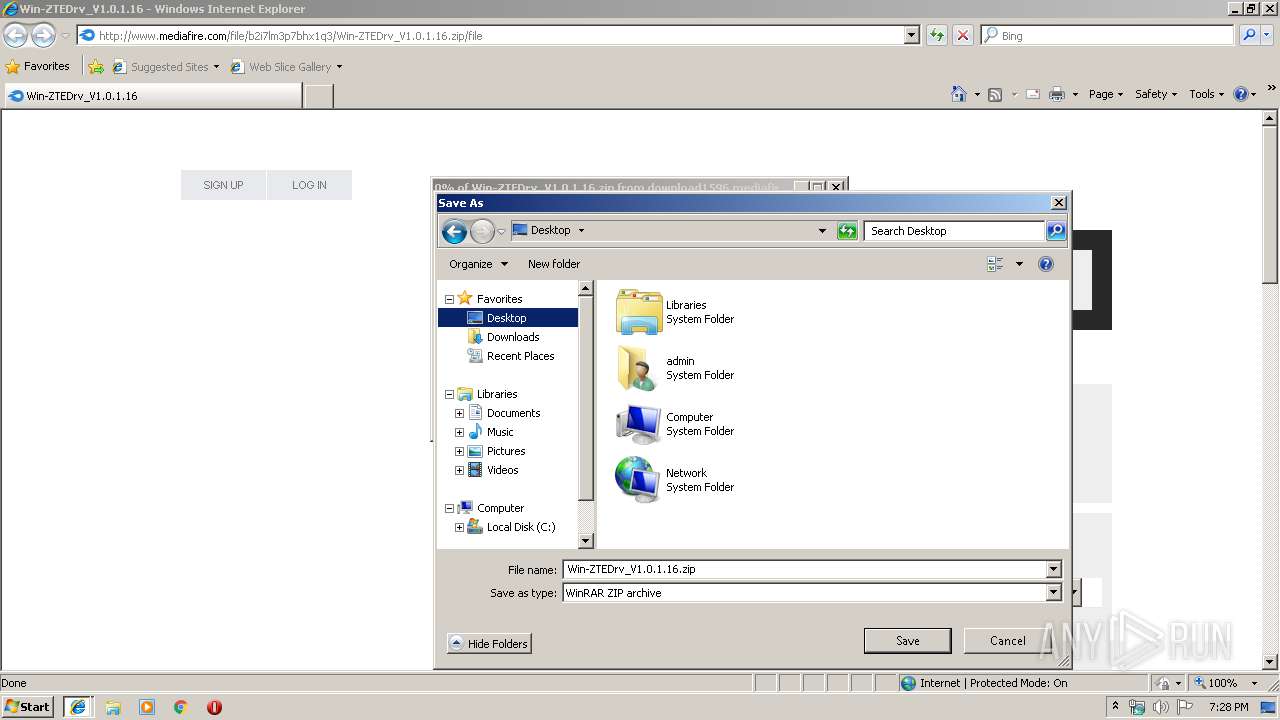Click the IE stop loading icon
The width and height of the screenshot is (1280, 720).
point(963,35)
